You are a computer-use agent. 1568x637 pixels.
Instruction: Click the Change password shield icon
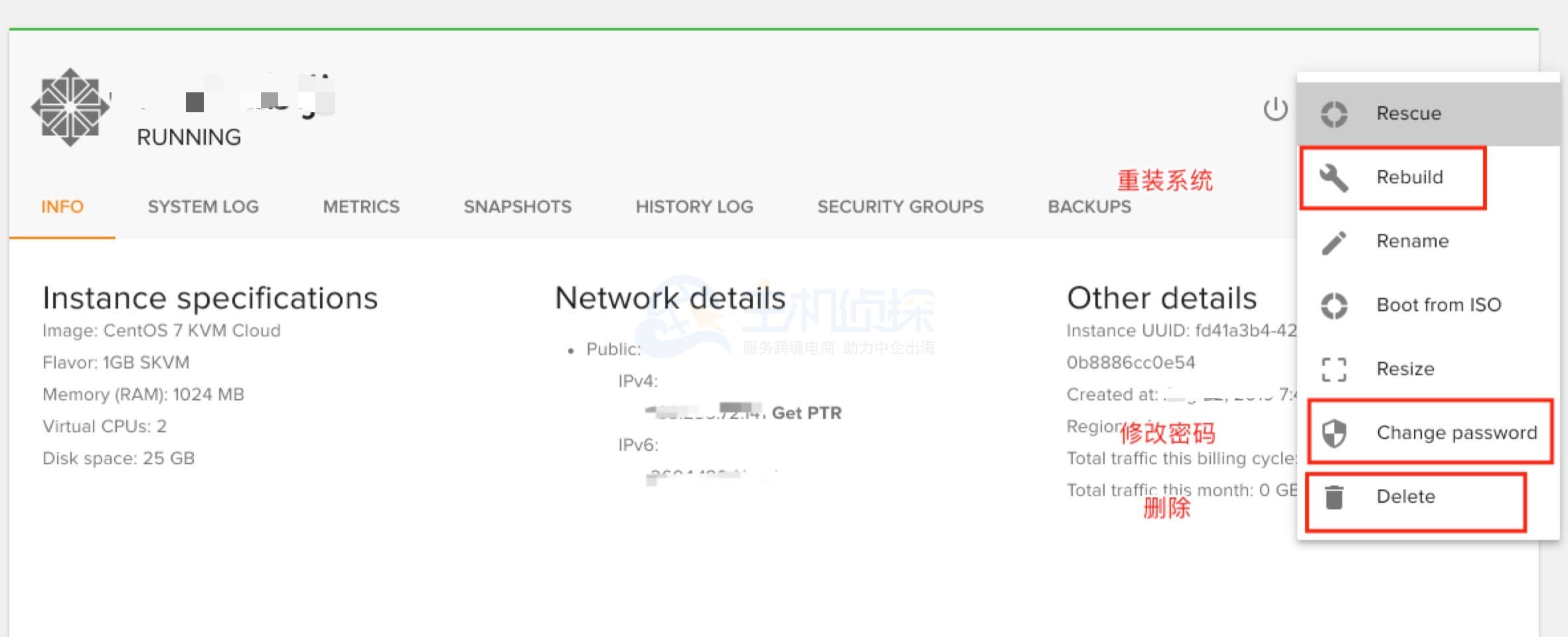(1334, 433)
